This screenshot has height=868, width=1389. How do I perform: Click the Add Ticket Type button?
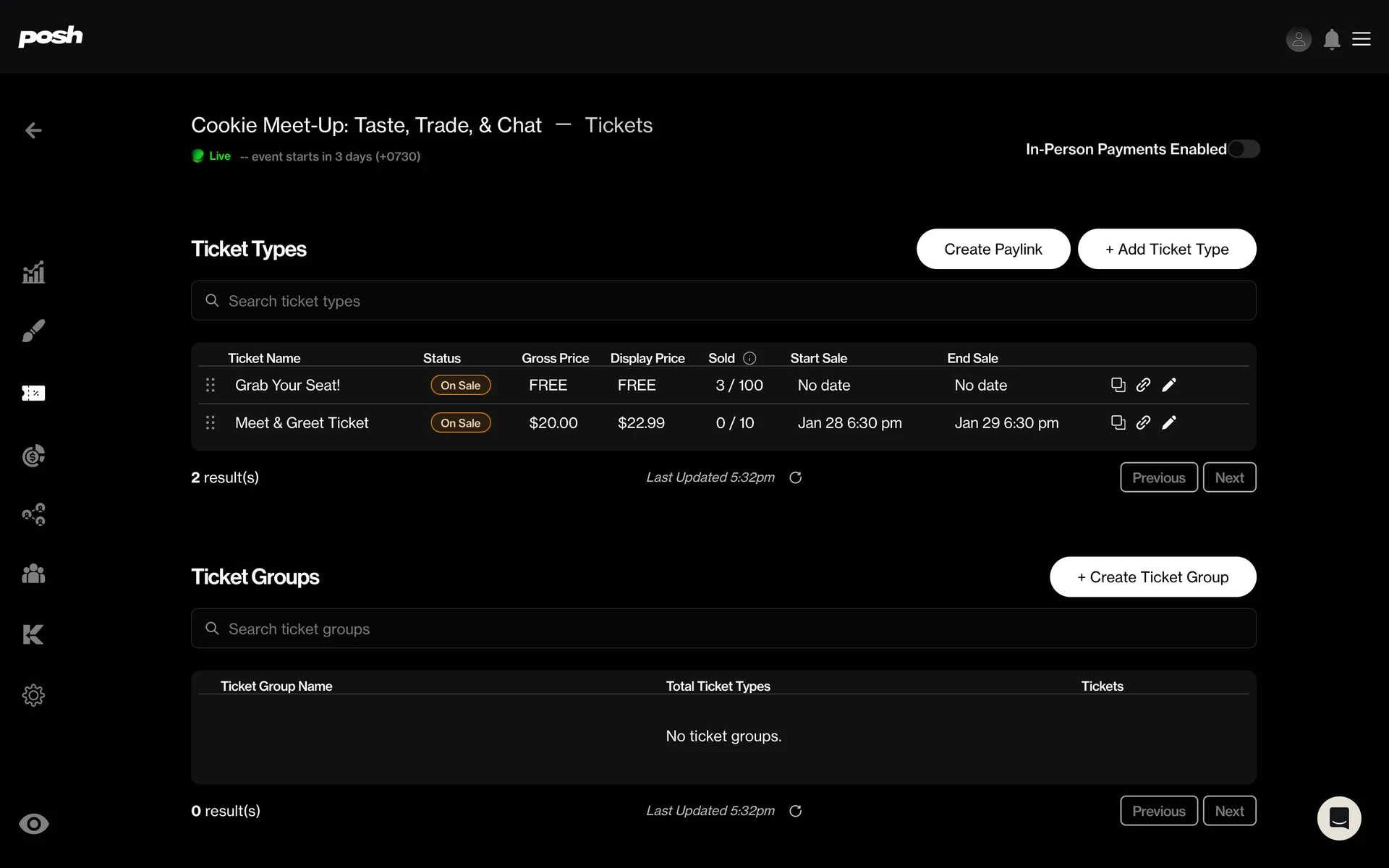pos(1166,249)
